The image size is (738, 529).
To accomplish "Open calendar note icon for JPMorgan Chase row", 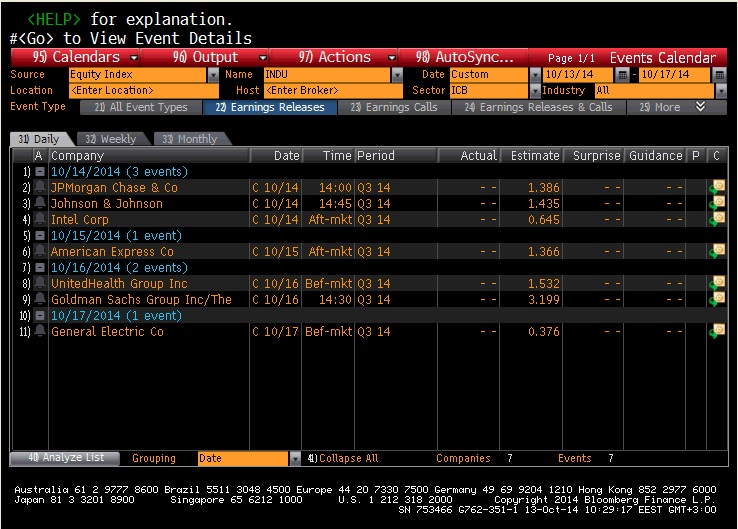I will pyautogui.click(x=717, y=187).
